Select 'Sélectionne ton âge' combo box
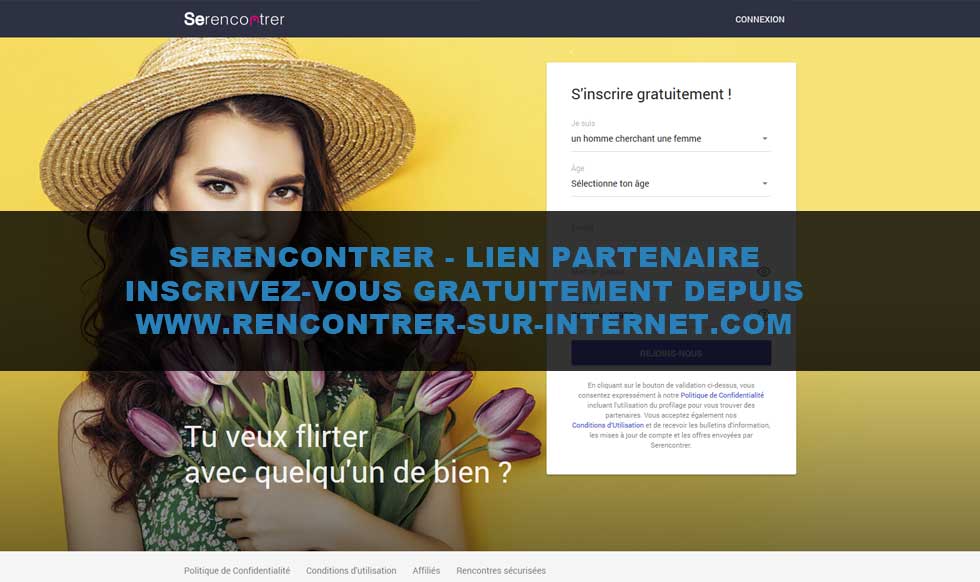The width and height of the screenshot is (980, 582). (671, 184)
